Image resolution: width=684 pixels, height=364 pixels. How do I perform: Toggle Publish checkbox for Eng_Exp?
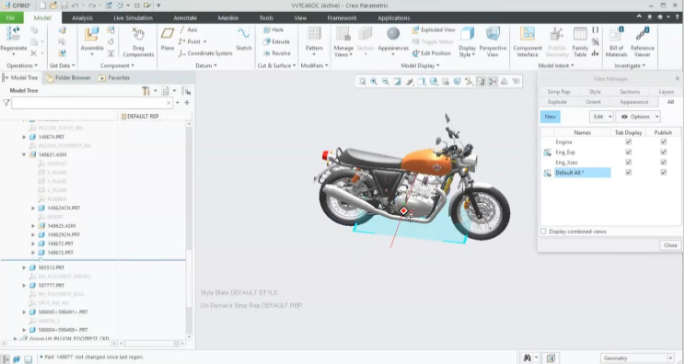coord(663,152)
